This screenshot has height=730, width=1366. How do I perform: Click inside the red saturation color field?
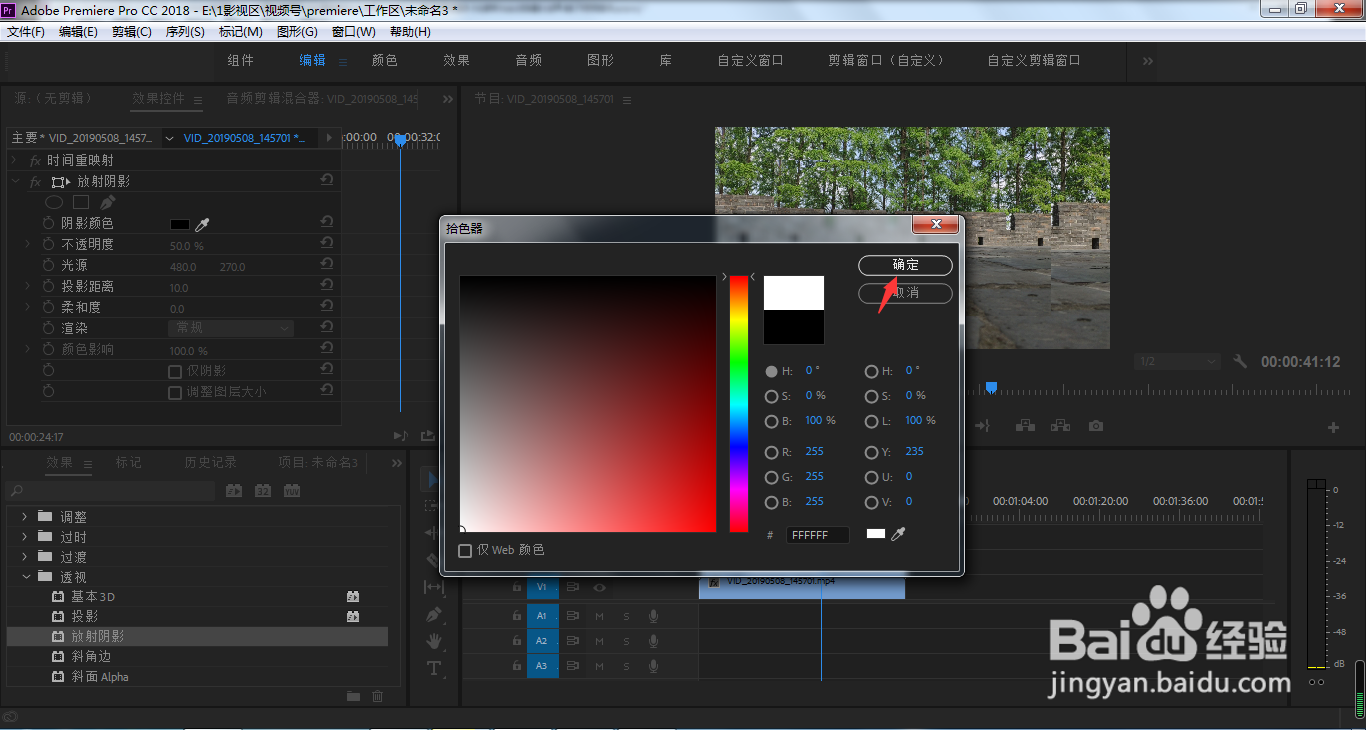pos(588,404)
